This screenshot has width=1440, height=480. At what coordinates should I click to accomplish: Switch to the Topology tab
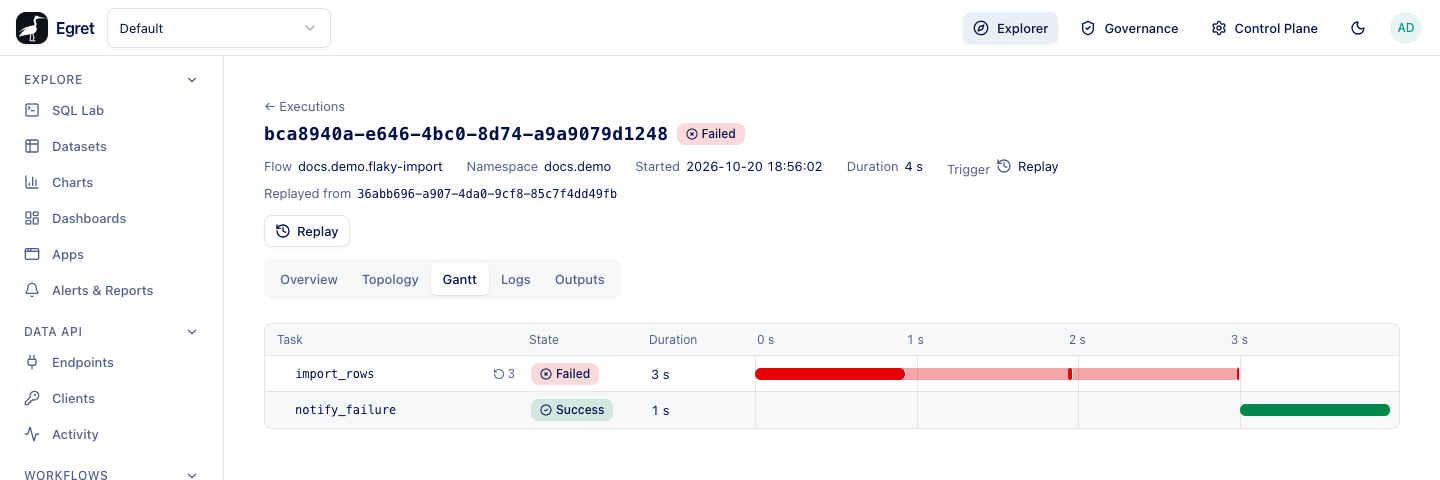pyautogui.click(x=390, y=280)
